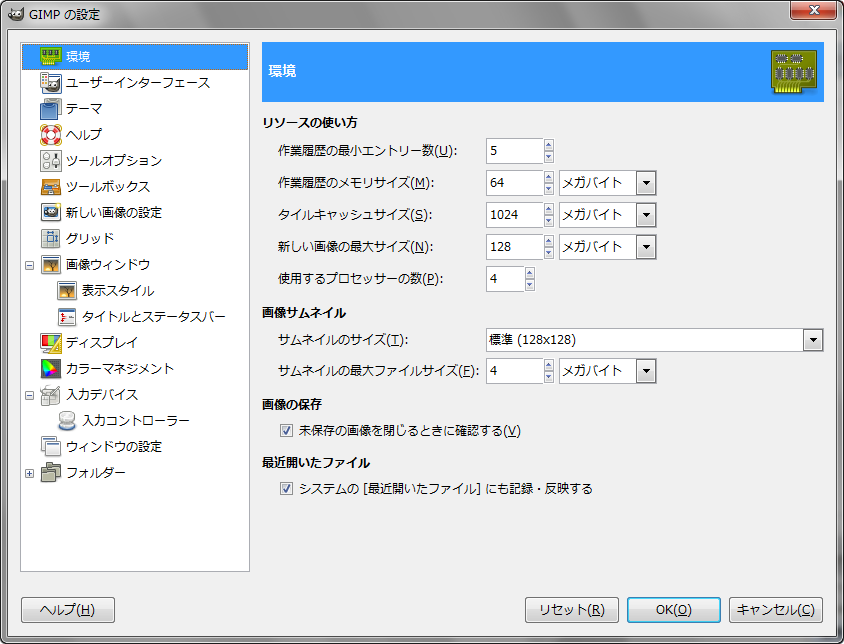Open the ユーザーインターフェース settings page icon
This screenshot has height=644, width=844.
coord(52,83)
